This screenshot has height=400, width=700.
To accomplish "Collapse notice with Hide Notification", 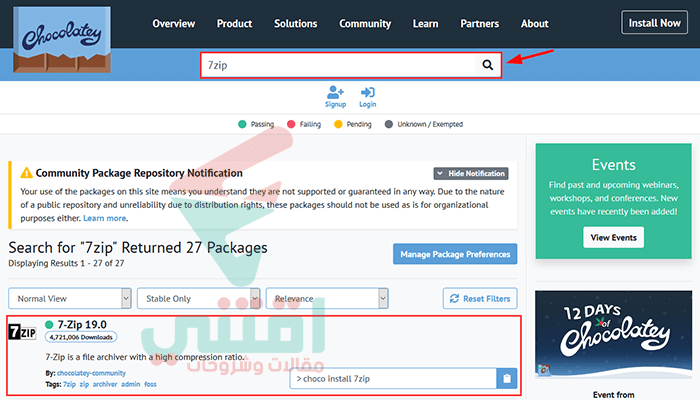I will click(471, 173).
